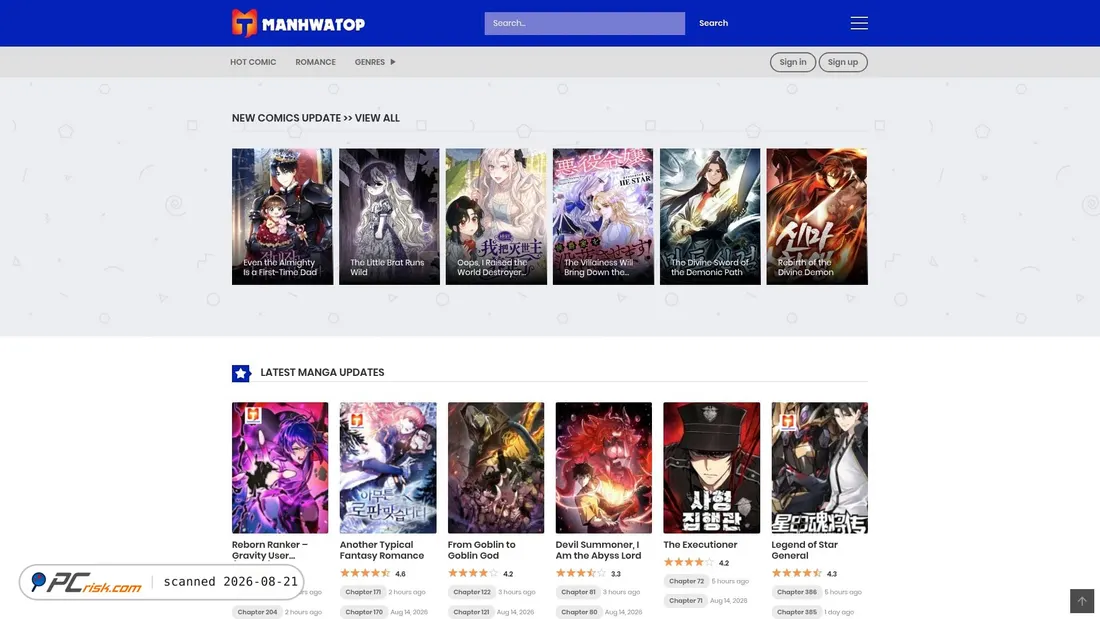Open Chapter 72 of The Executioner

686,581
